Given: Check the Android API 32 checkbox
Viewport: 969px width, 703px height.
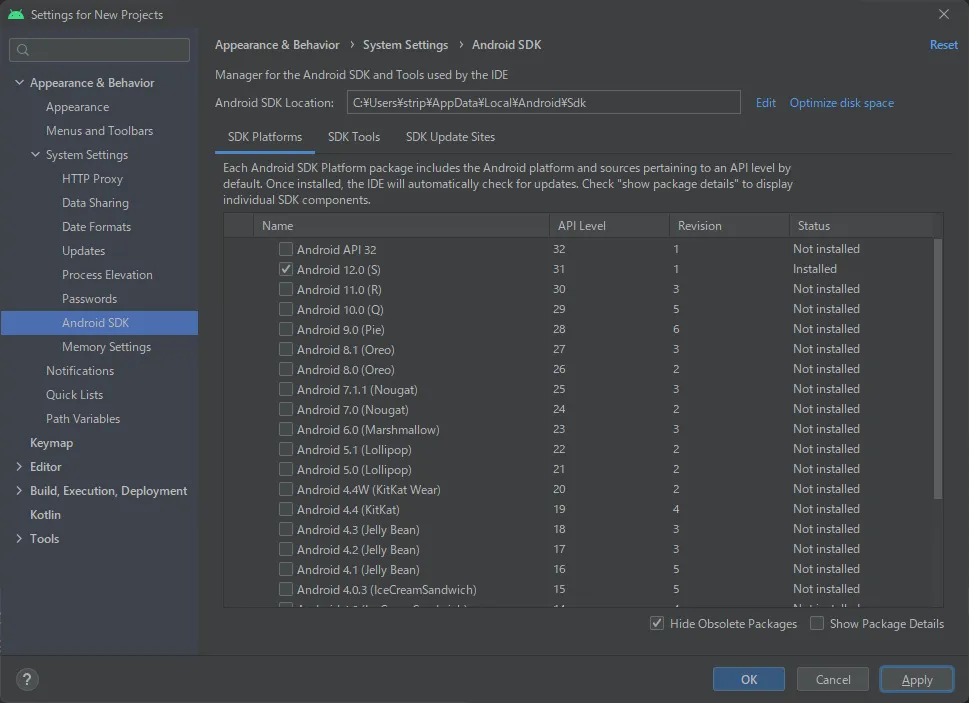Looking at the screenshot, I should pyautogui.click(x=286, y=249).
